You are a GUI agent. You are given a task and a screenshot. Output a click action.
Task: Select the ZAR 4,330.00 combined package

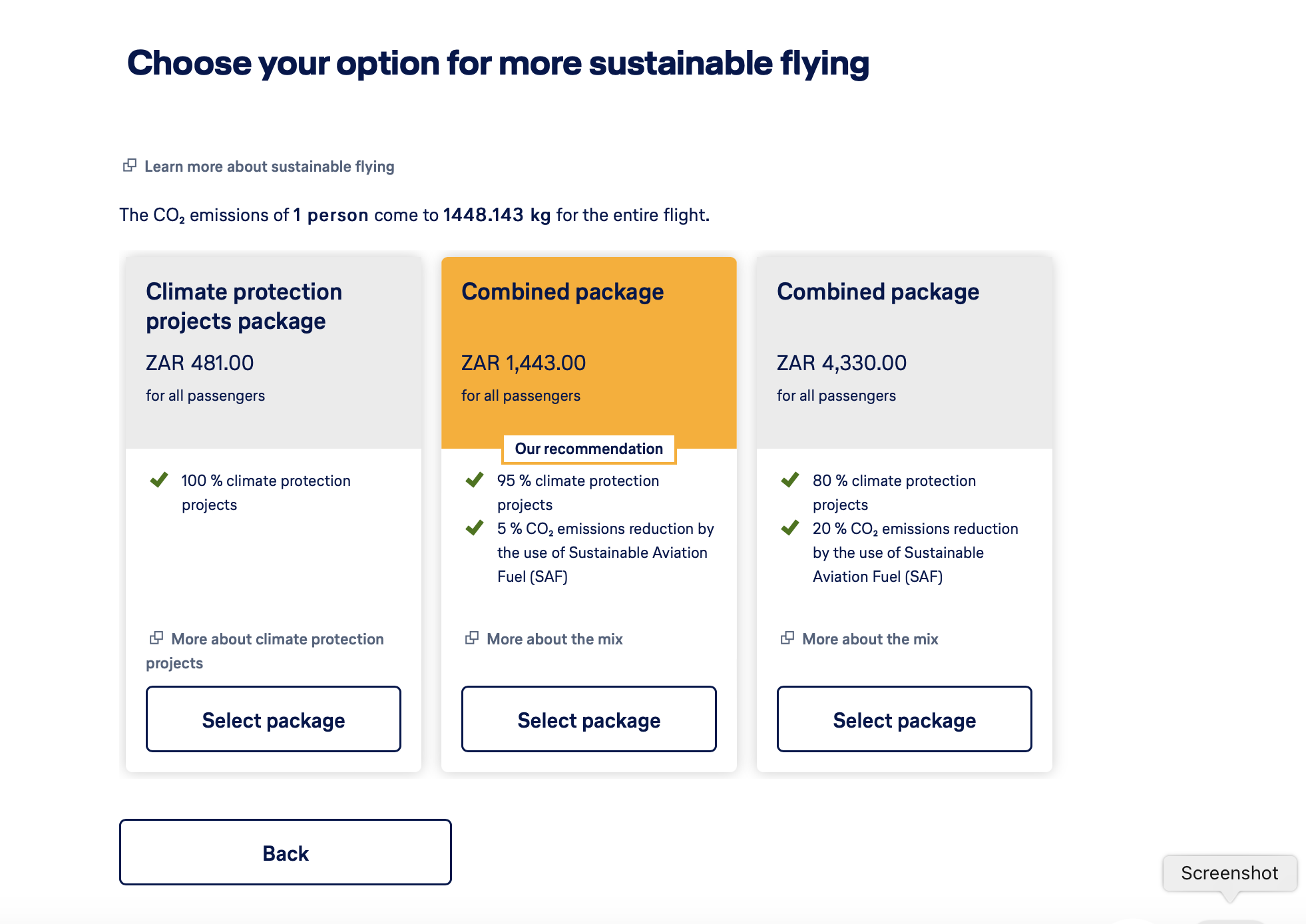click(905, 719)
